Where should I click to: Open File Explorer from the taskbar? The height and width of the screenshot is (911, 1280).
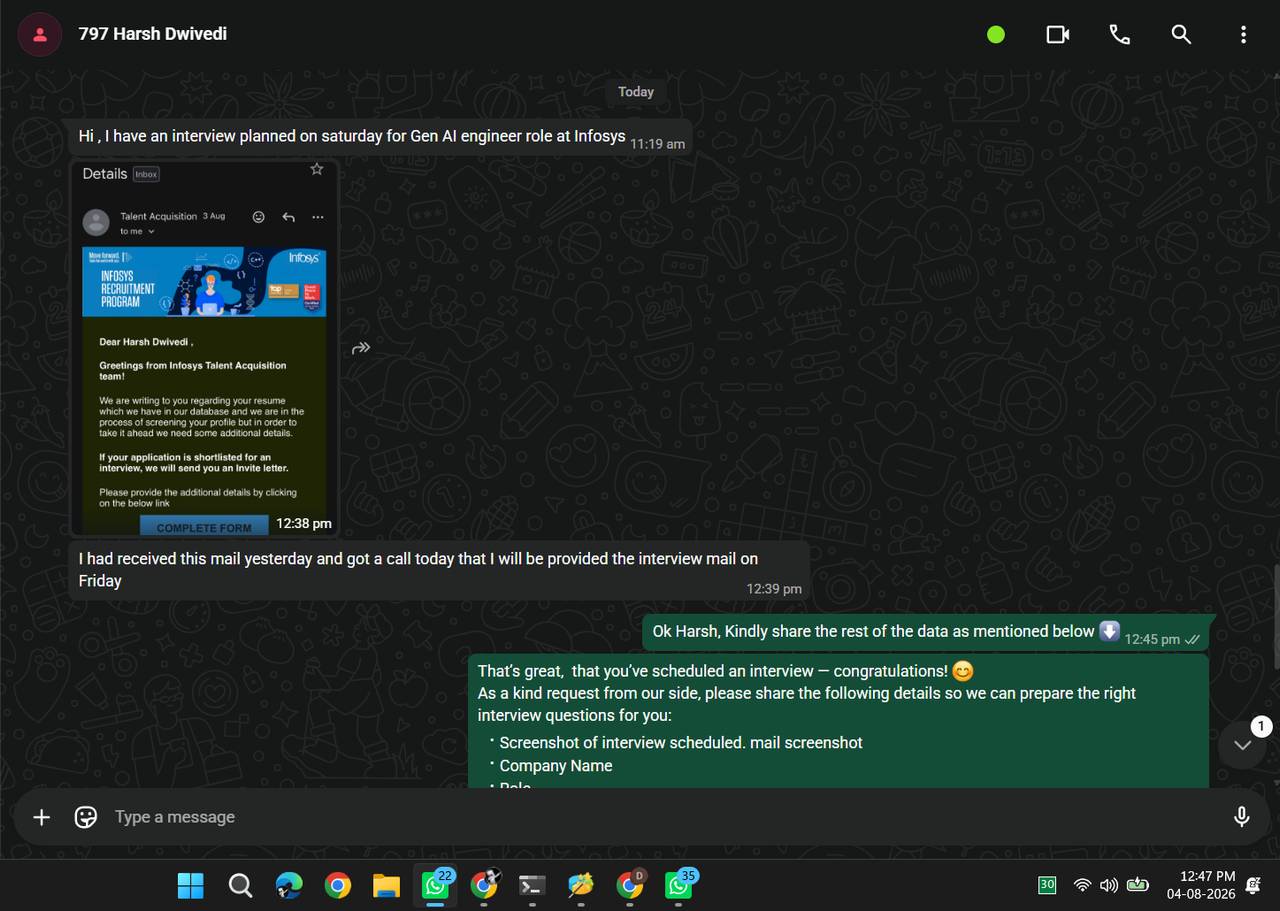[386, 885]
